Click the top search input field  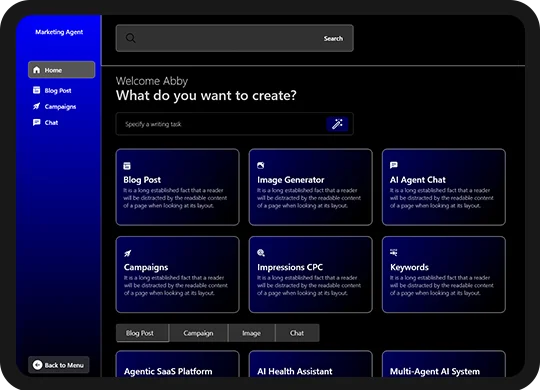coord(235,38)
